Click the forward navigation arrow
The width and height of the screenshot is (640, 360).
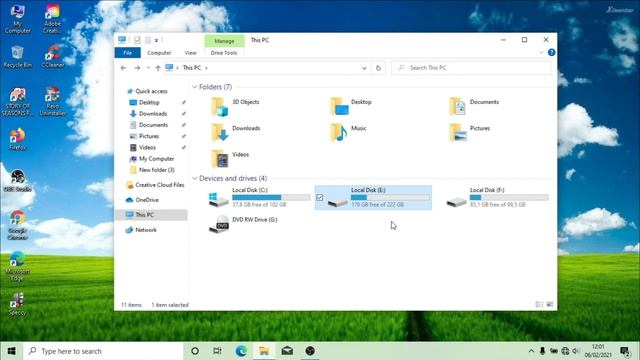[x=137, y=68]
